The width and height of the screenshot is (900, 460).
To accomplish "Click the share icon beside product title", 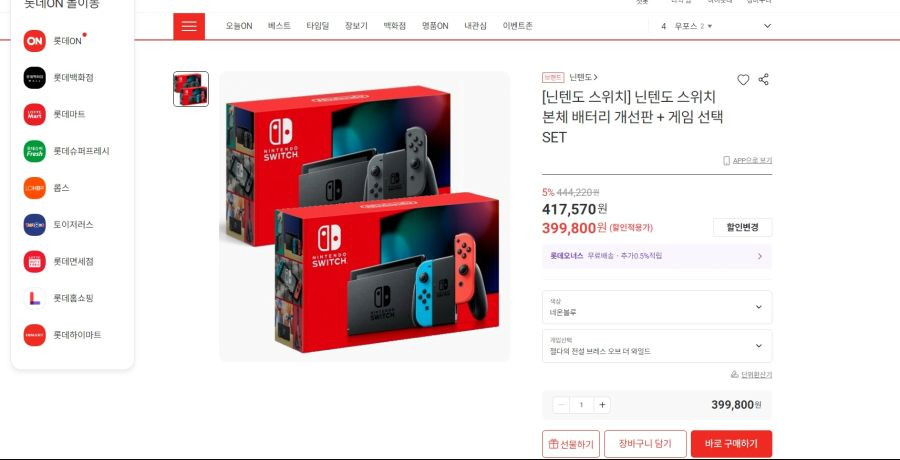I will [x=763, y=80].
